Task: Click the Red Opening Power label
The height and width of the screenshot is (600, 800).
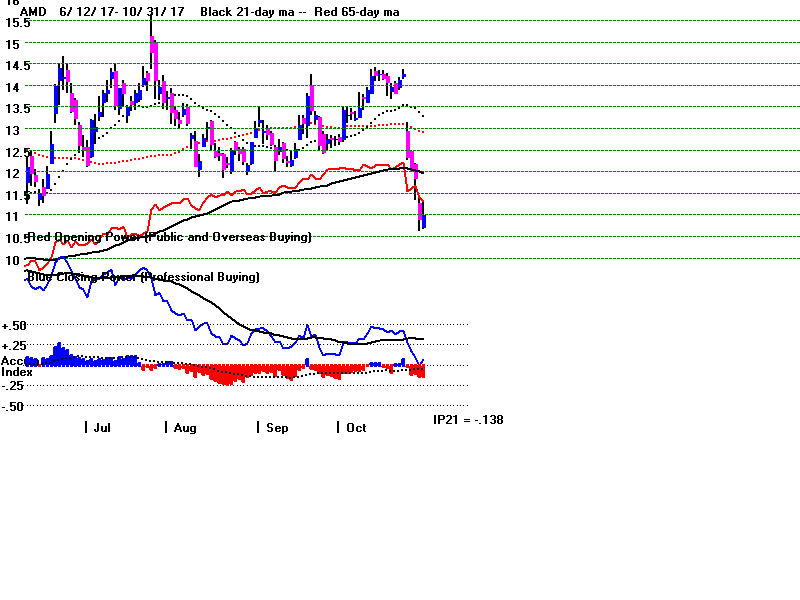Action: (170, 237)
